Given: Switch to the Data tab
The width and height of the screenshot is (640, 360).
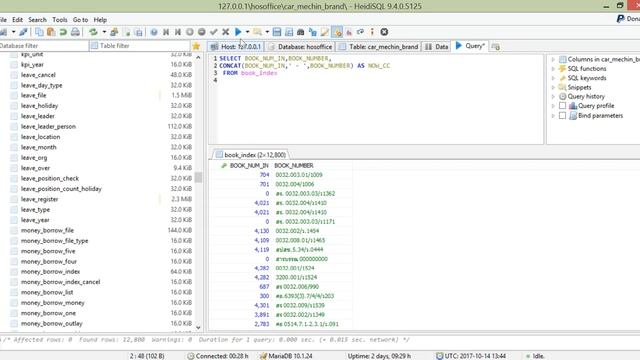Looking at the screenshot, I should [436, 47].
